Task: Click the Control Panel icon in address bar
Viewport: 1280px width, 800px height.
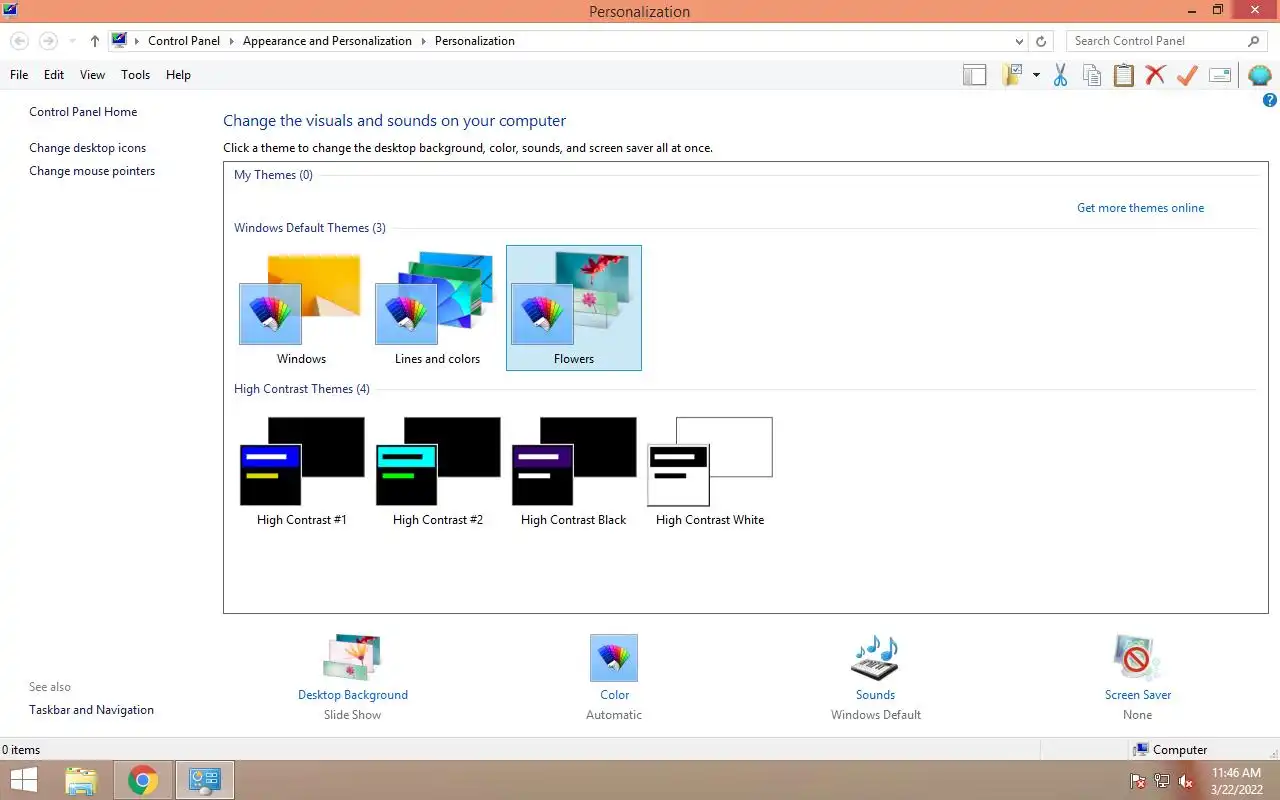Action: coord(120,41)
